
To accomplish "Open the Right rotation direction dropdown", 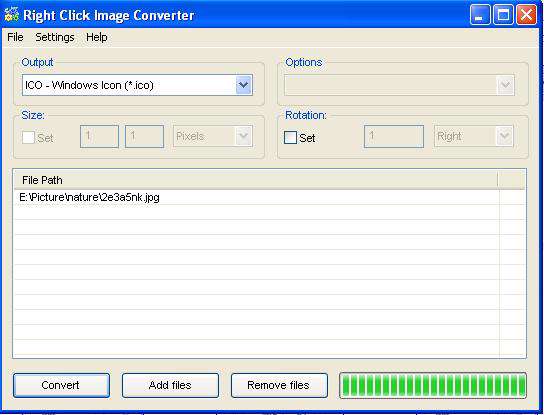I will [504, 136].
